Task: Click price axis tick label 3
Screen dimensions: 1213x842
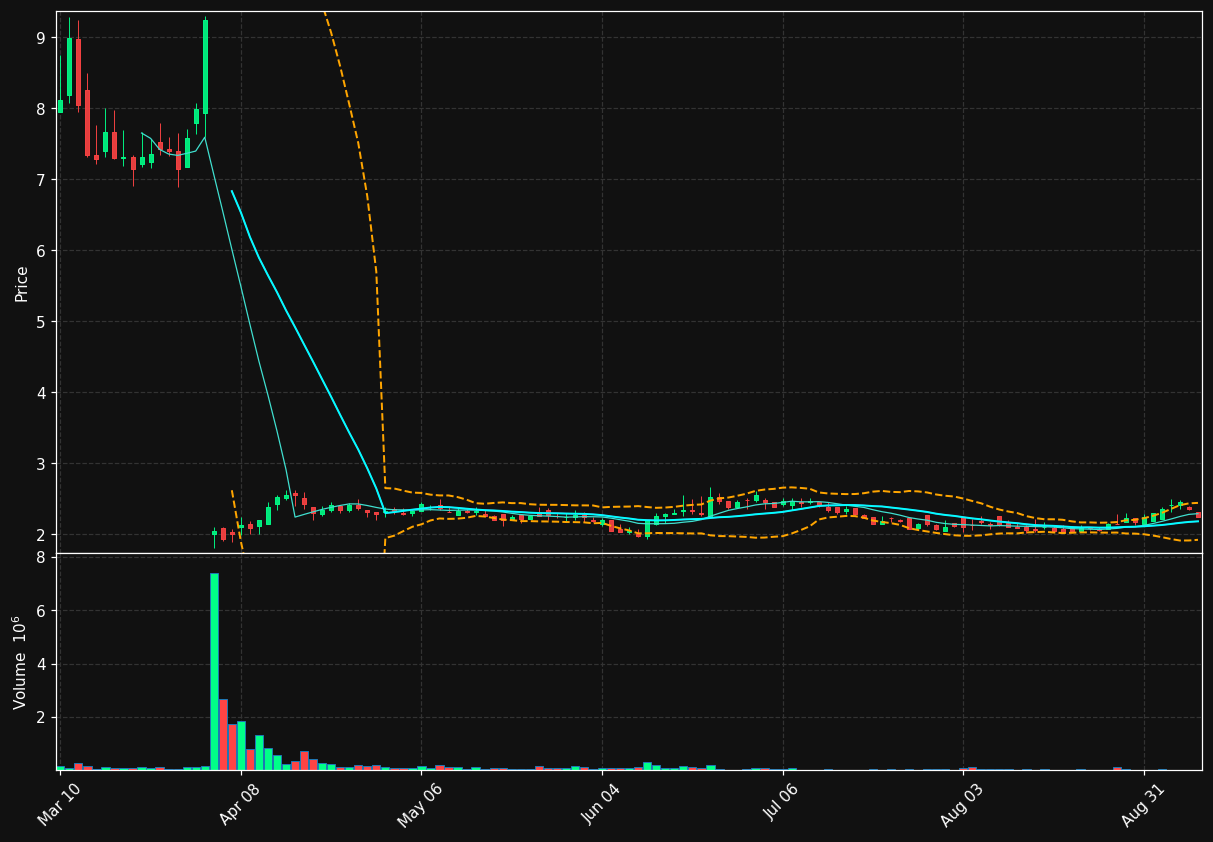Action: click(x=41, y=464)
